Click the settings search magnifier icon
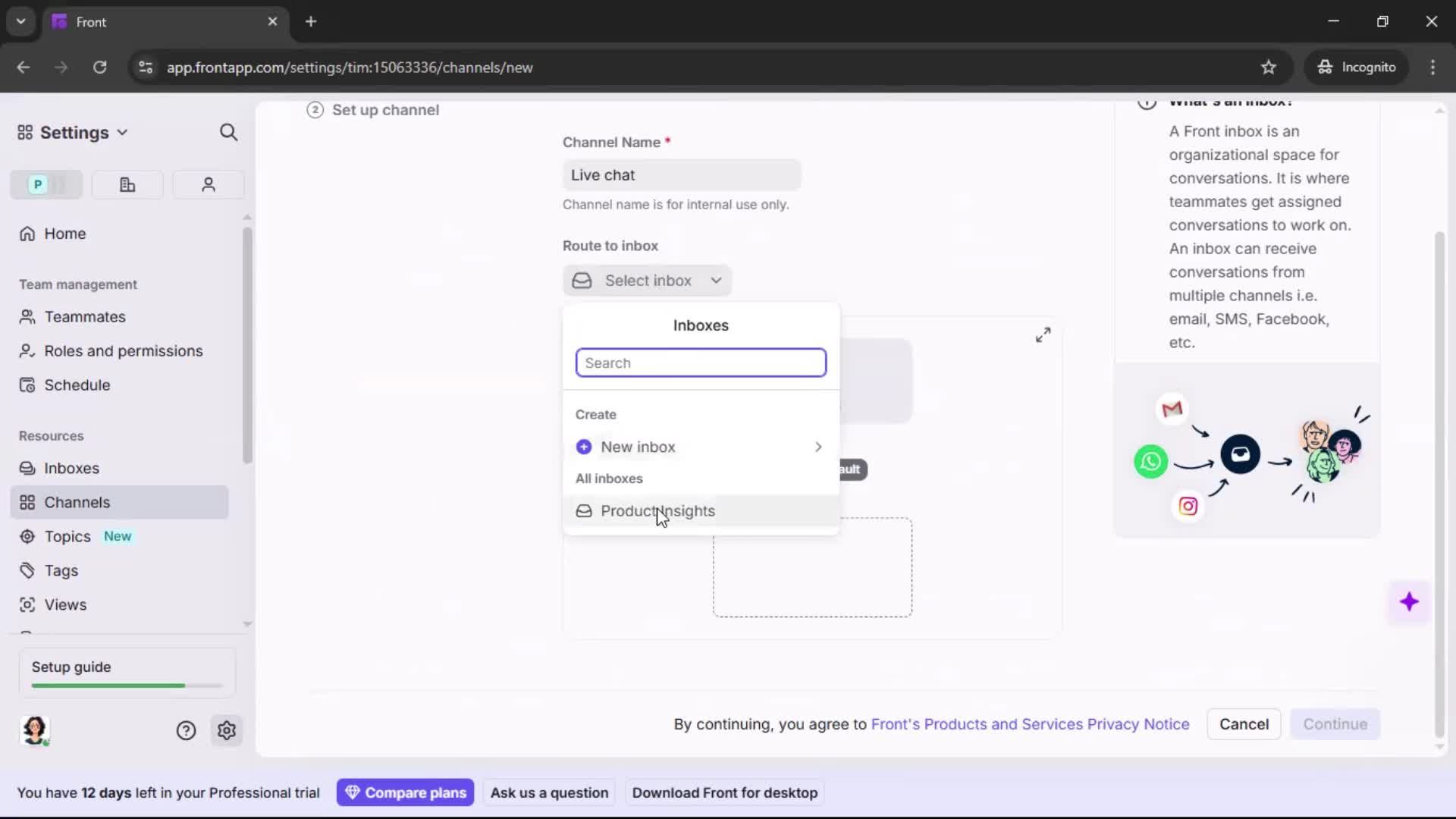 point(228,133)
